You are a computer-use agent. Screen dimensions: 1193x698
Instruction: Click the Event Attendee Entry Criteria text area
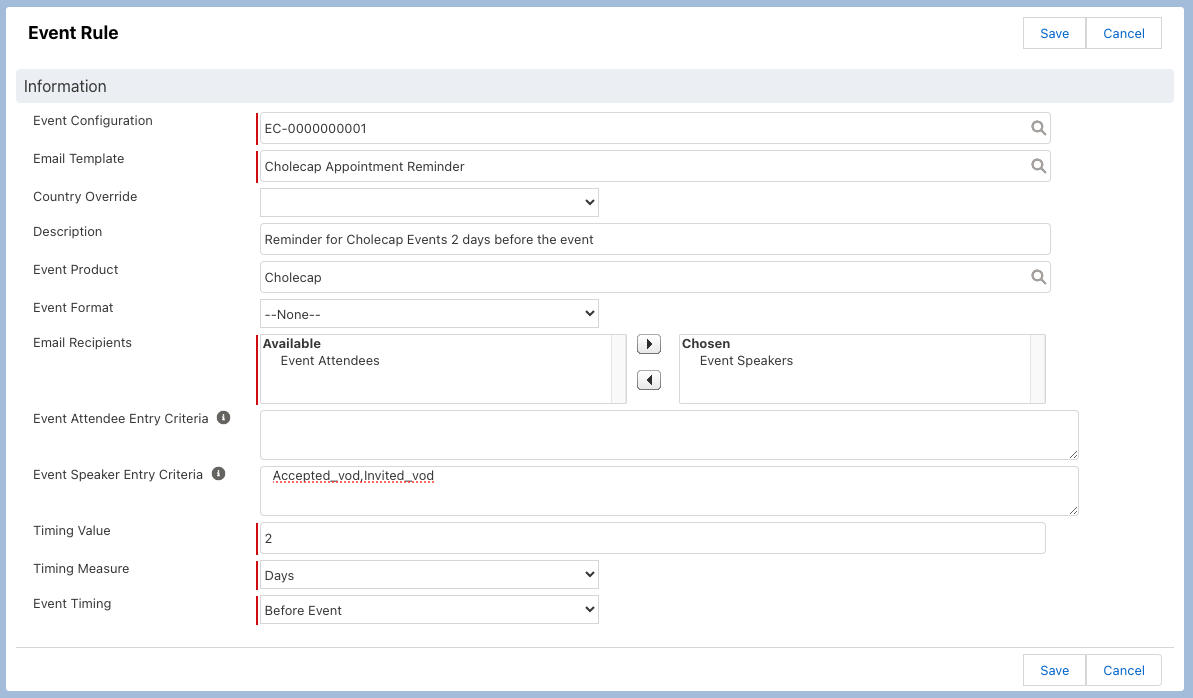pos(669,435)
